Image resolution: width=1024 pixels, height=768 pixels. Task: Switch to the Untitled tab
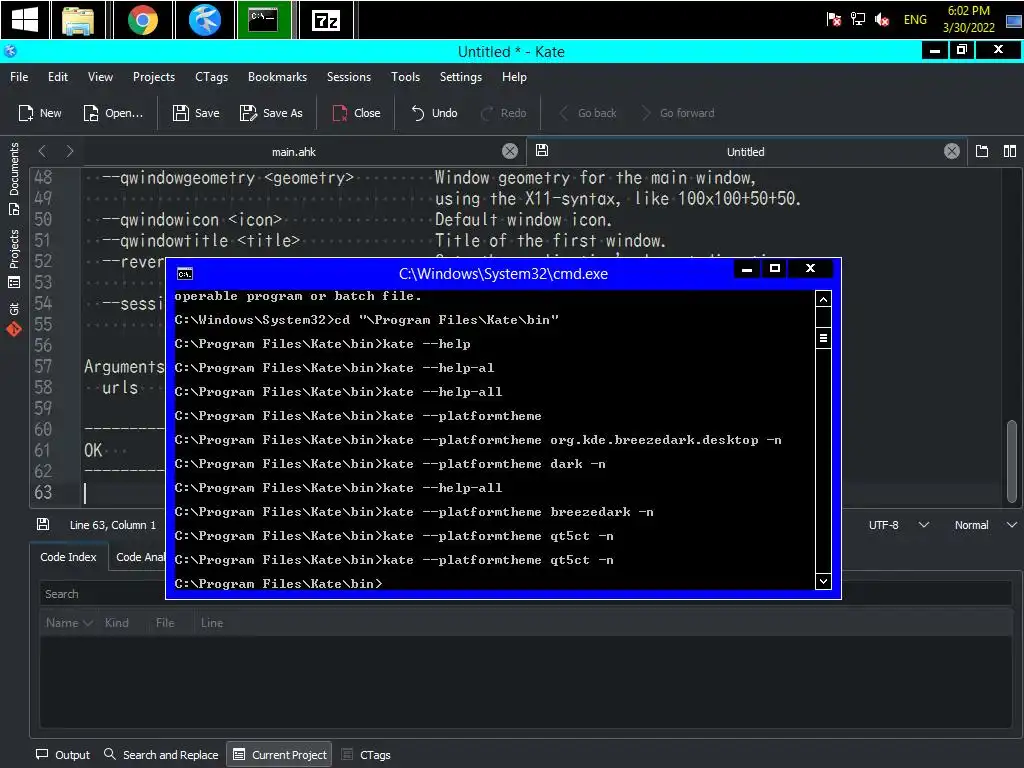coord(745,152)
